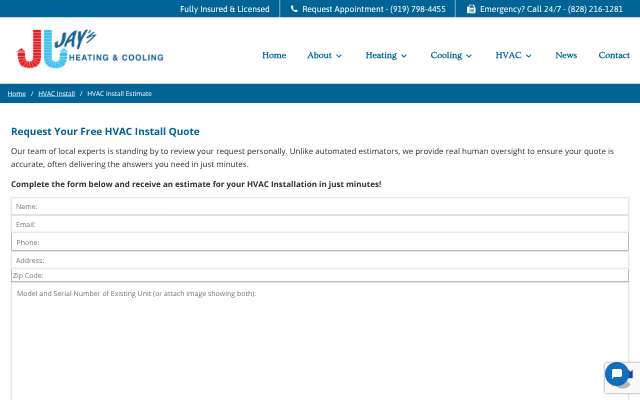Click the emergency icon beside Call 24/7
Image resolution: width=640 pixels, height=400 pixels.
pyautogui.click(x=471, y=9)
